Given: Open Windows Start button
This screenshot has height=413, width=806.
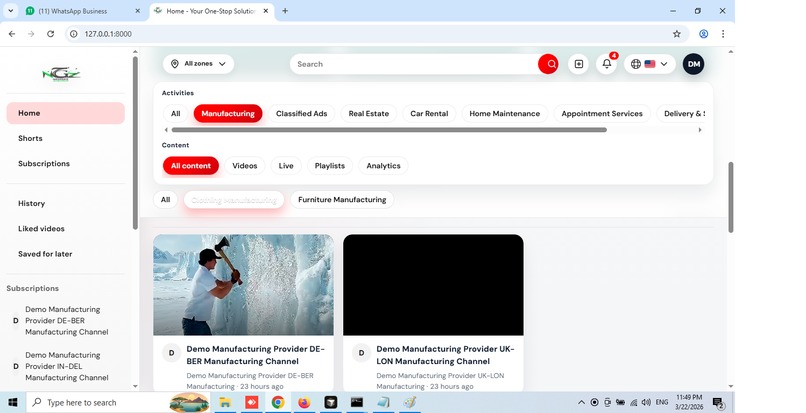Looking at the screenshot, I should (x=12, y=402).
